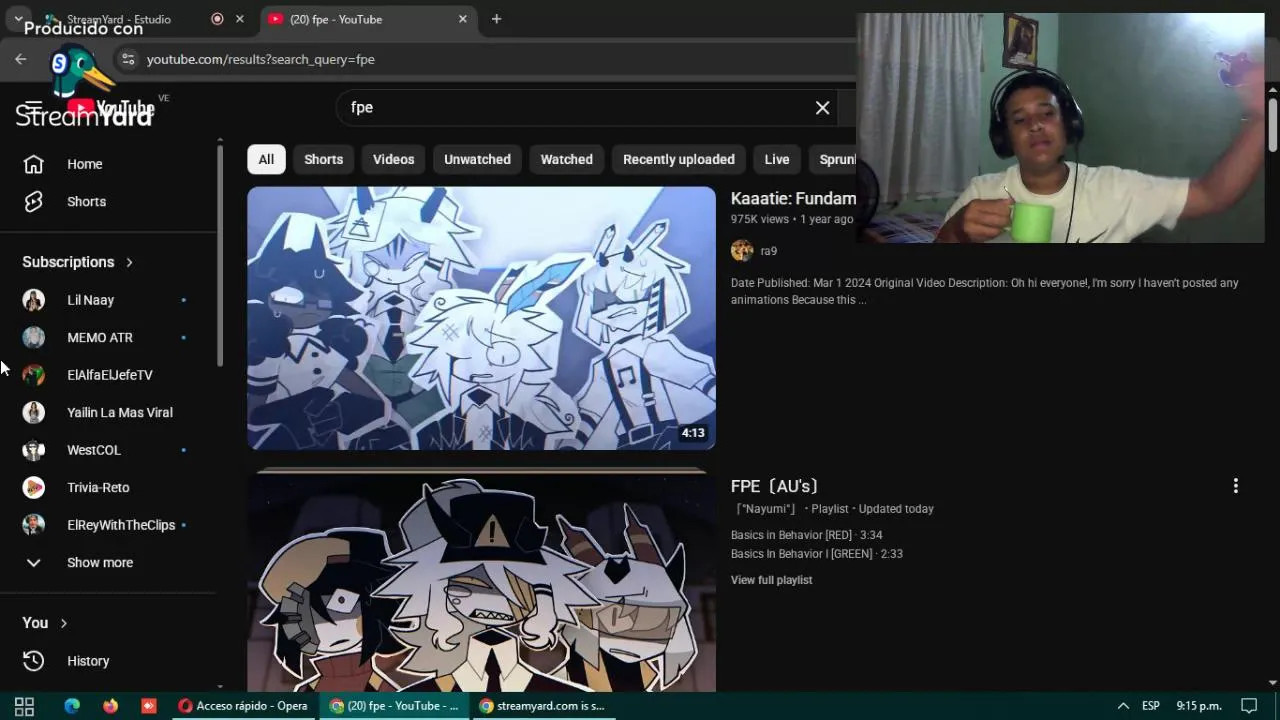
Task: Open more options for FPE (AU's) playlist
Action: [1235, 486]
